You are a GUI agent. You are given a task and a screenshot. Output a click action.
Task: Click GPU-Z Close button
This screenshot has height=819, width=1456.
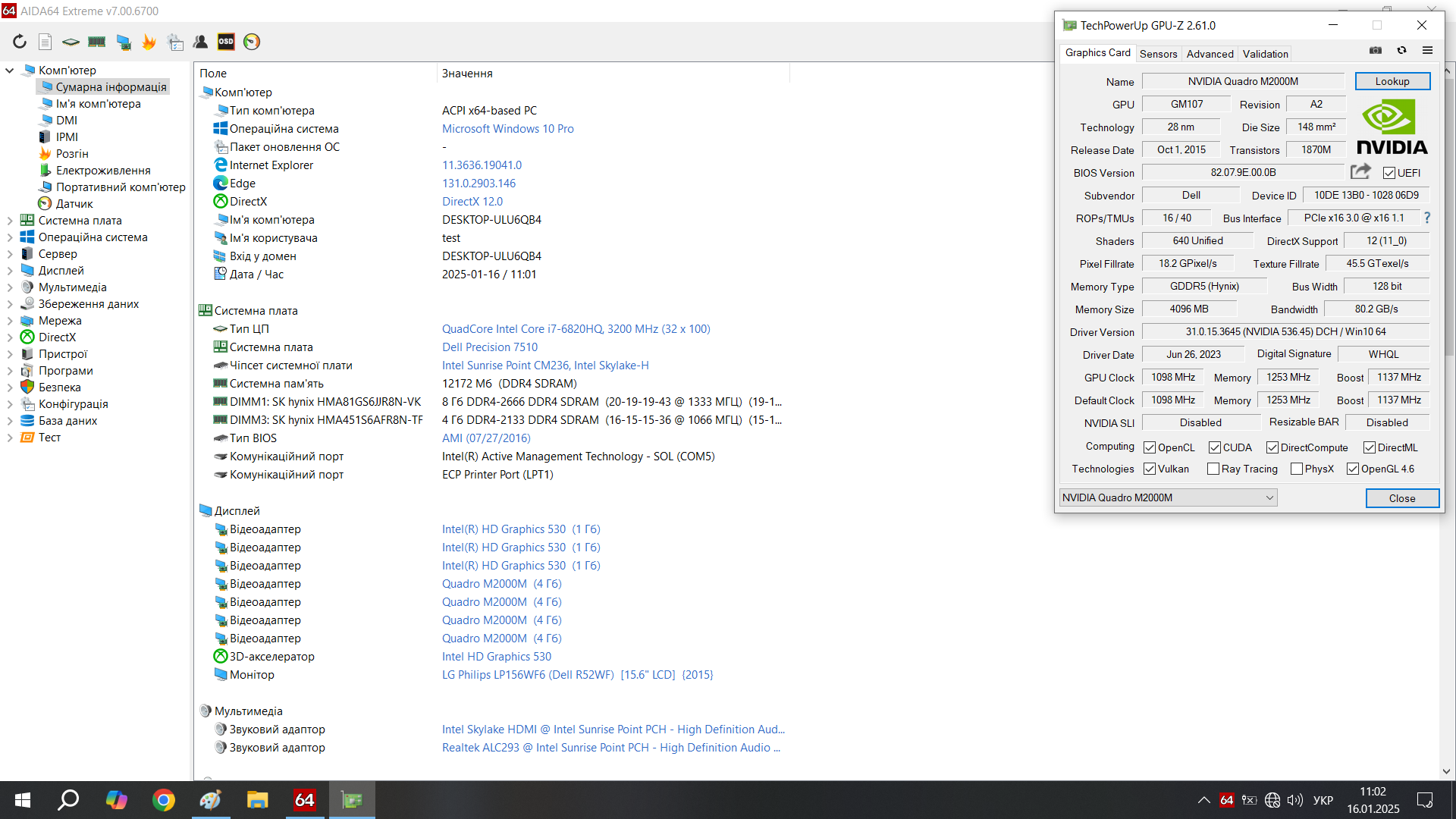[1402, 498]
